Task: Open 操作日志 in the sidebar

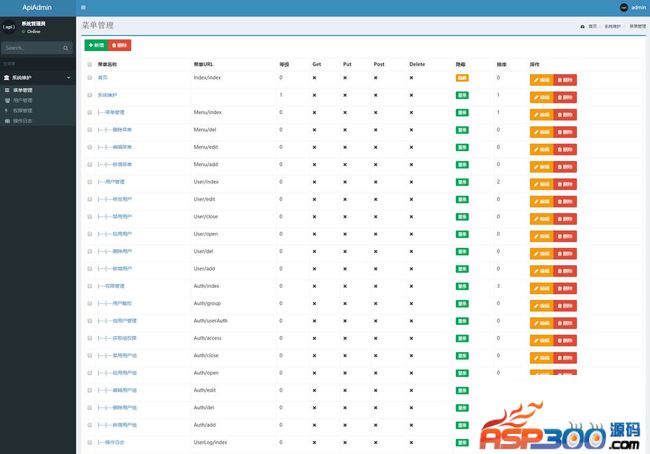Action: click(x=23, y=119)
